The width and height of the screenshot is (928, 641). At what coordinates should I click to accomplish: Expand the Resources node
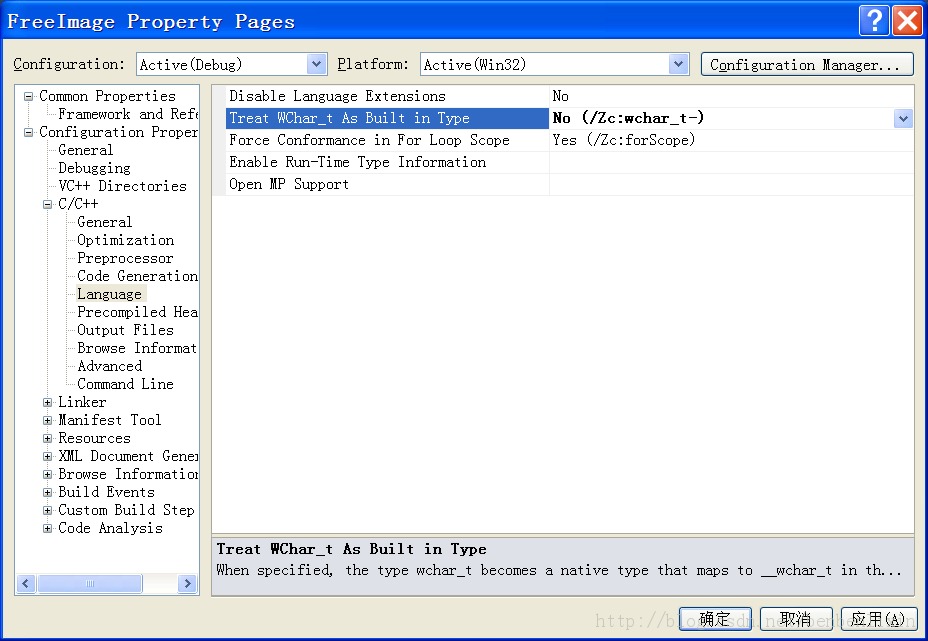(47, 439)
